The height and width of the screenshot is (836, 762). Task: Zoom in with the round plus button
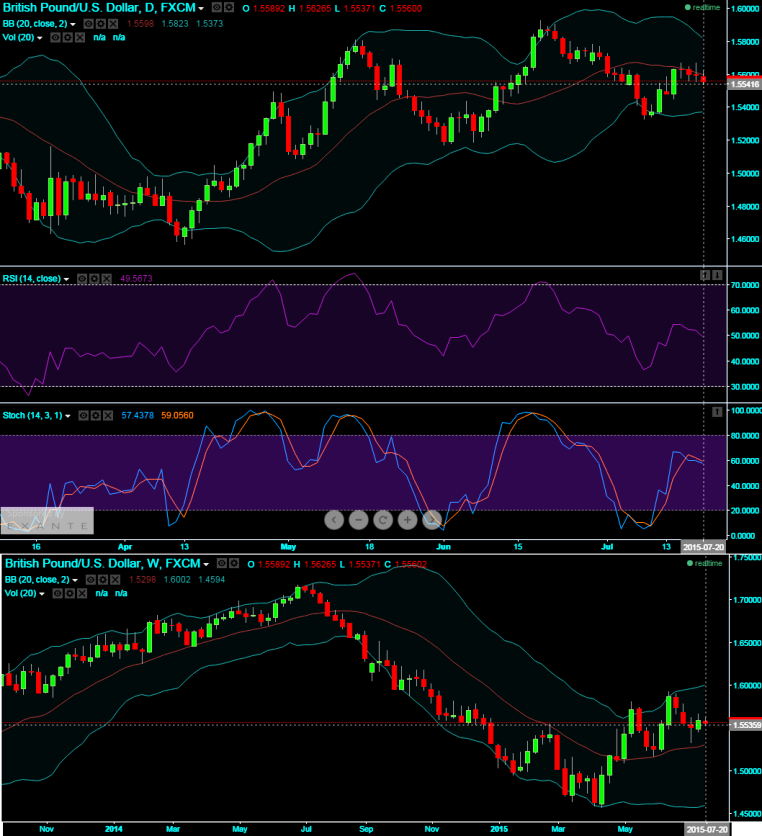(407, 520)
